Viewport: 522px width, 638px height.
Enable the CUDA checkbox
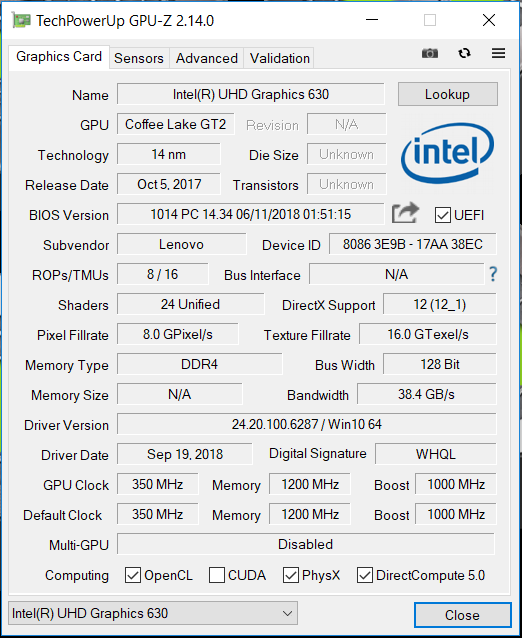pyautogui.click(x=217, y=575)
